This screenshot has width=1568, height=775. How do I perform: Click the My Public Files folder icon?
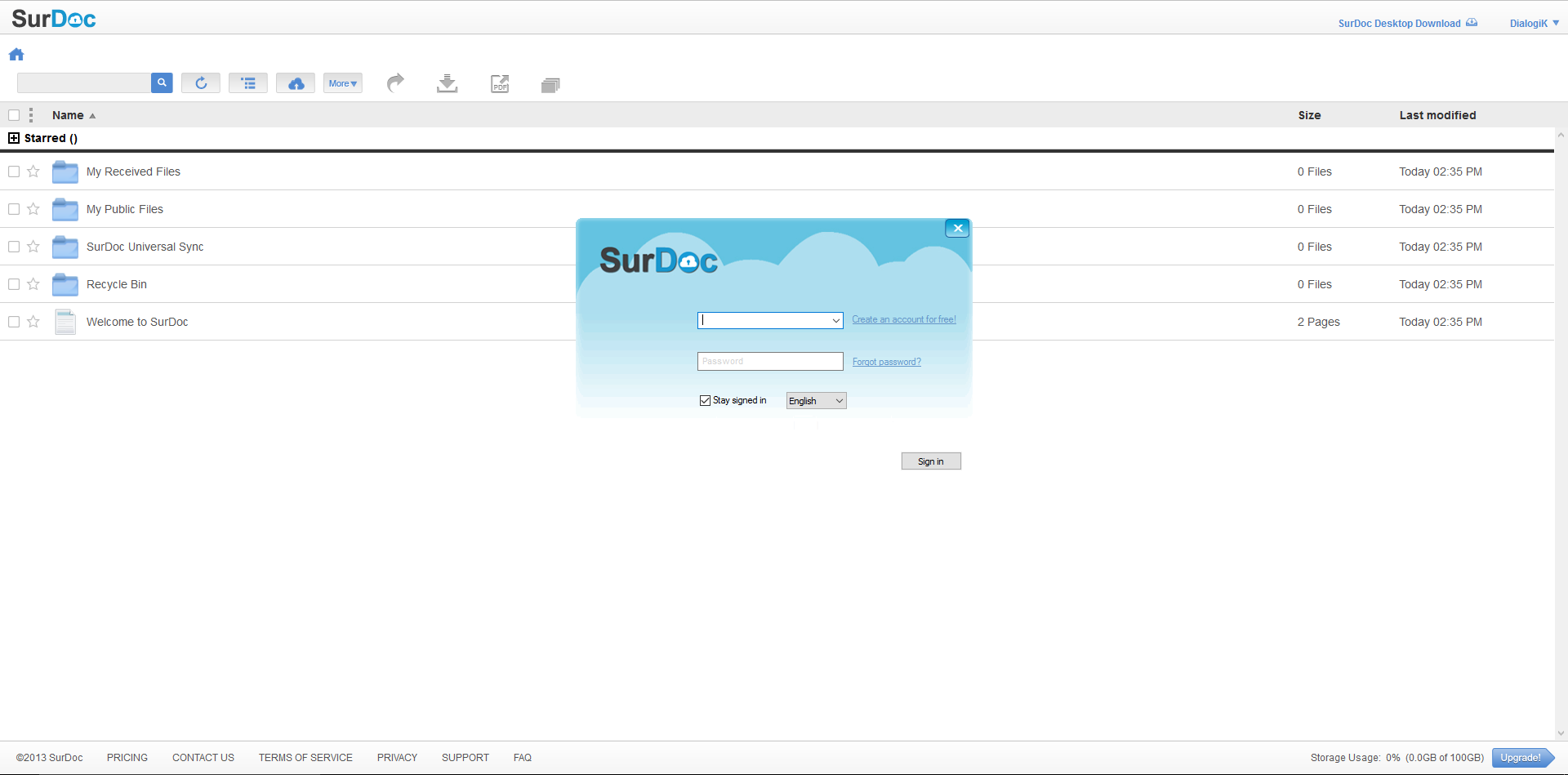(65, 209)
